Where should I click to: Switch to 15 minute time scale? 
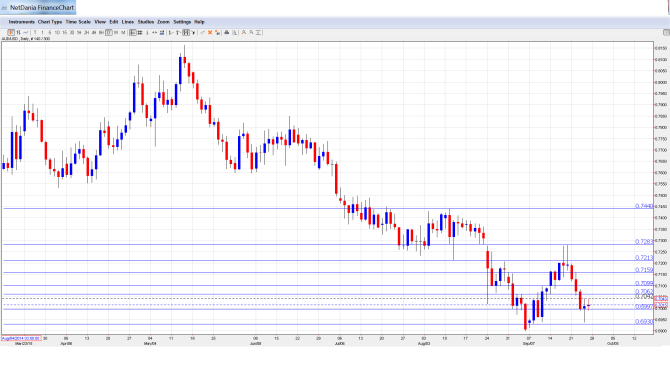click(65, 32)
